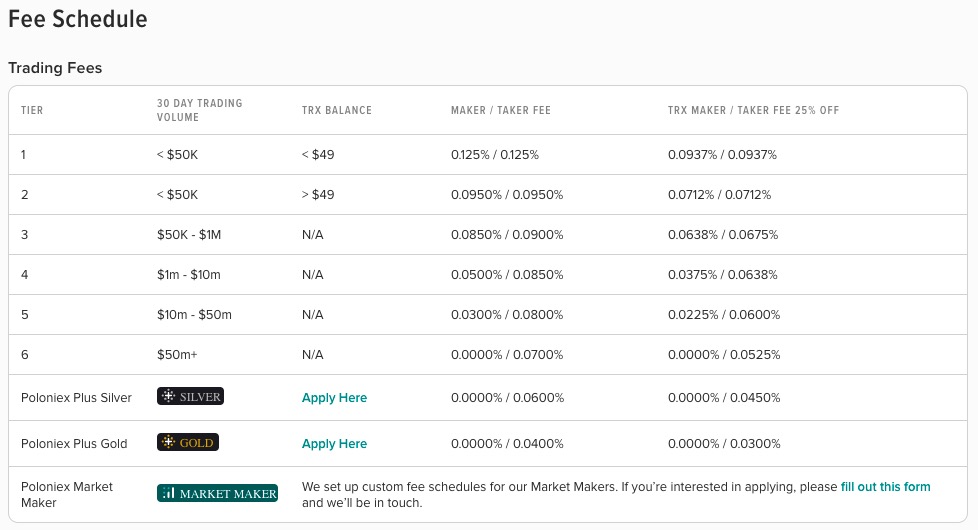Screen dimensions: 978x530
Task: Click the '0.0000% / 0.0525%' discounted fee
Action: click(724, 354)
